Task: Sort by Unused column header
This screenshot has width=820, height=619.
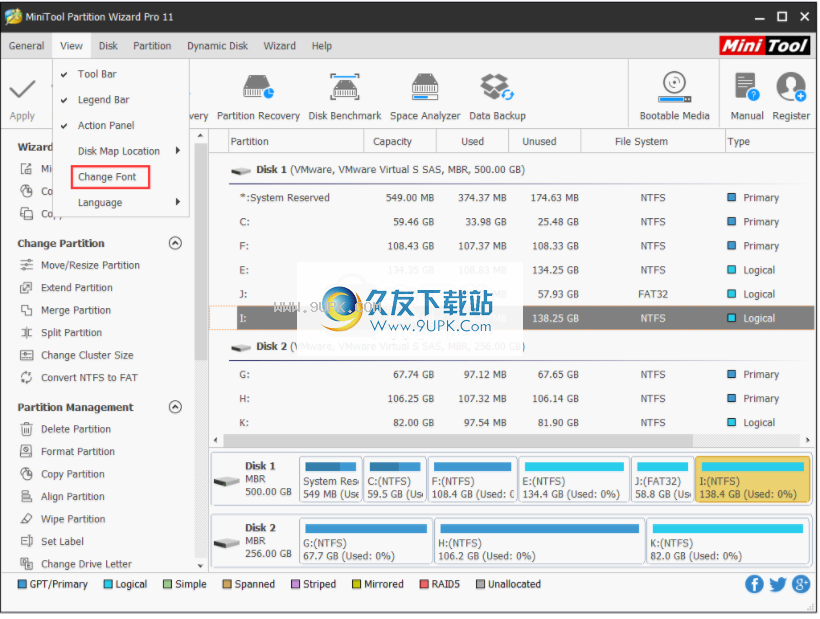Action: 544,142
